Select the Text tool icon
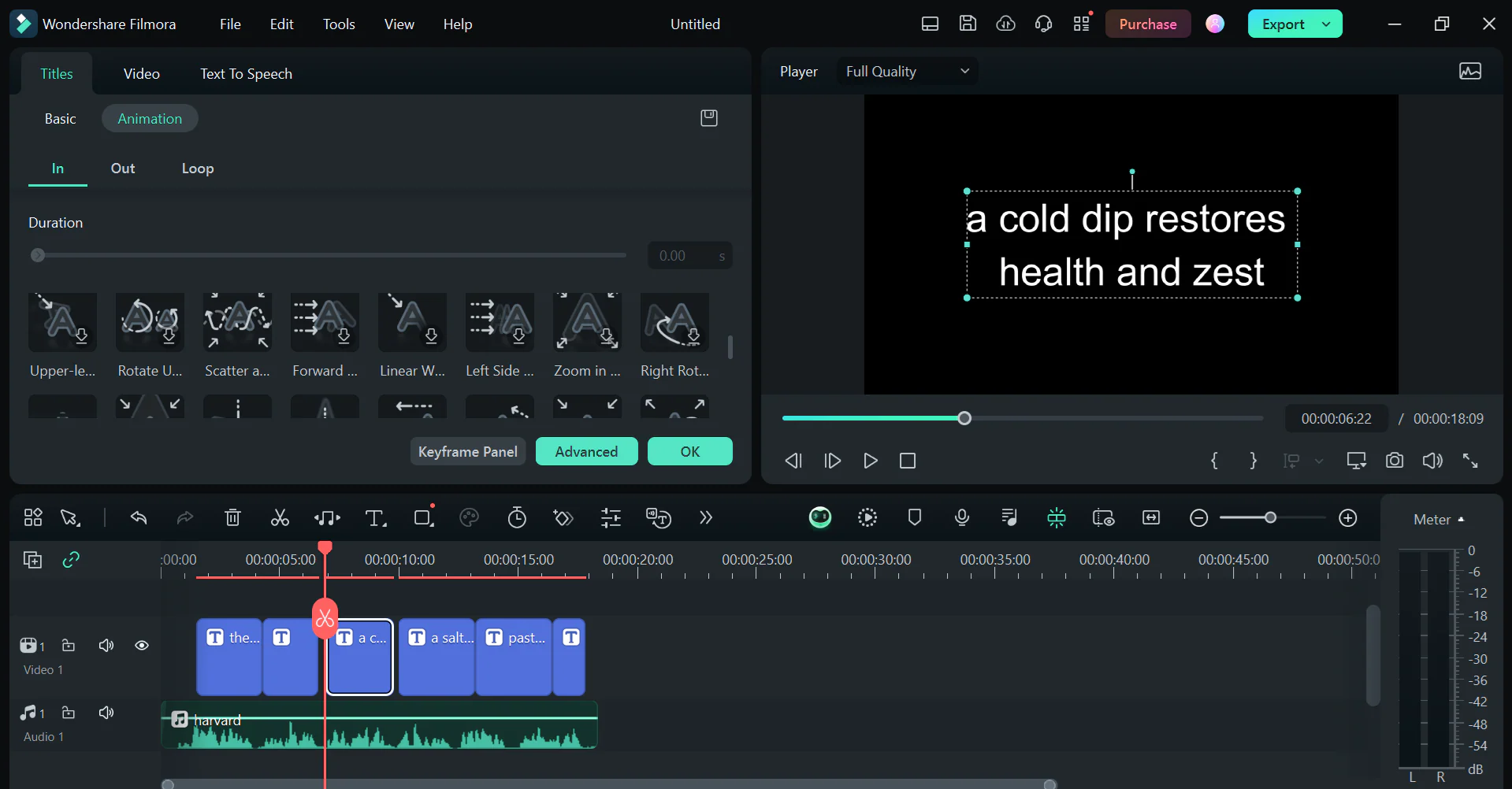The width and height of the screenshot is (1512, 789). [375, 518]
